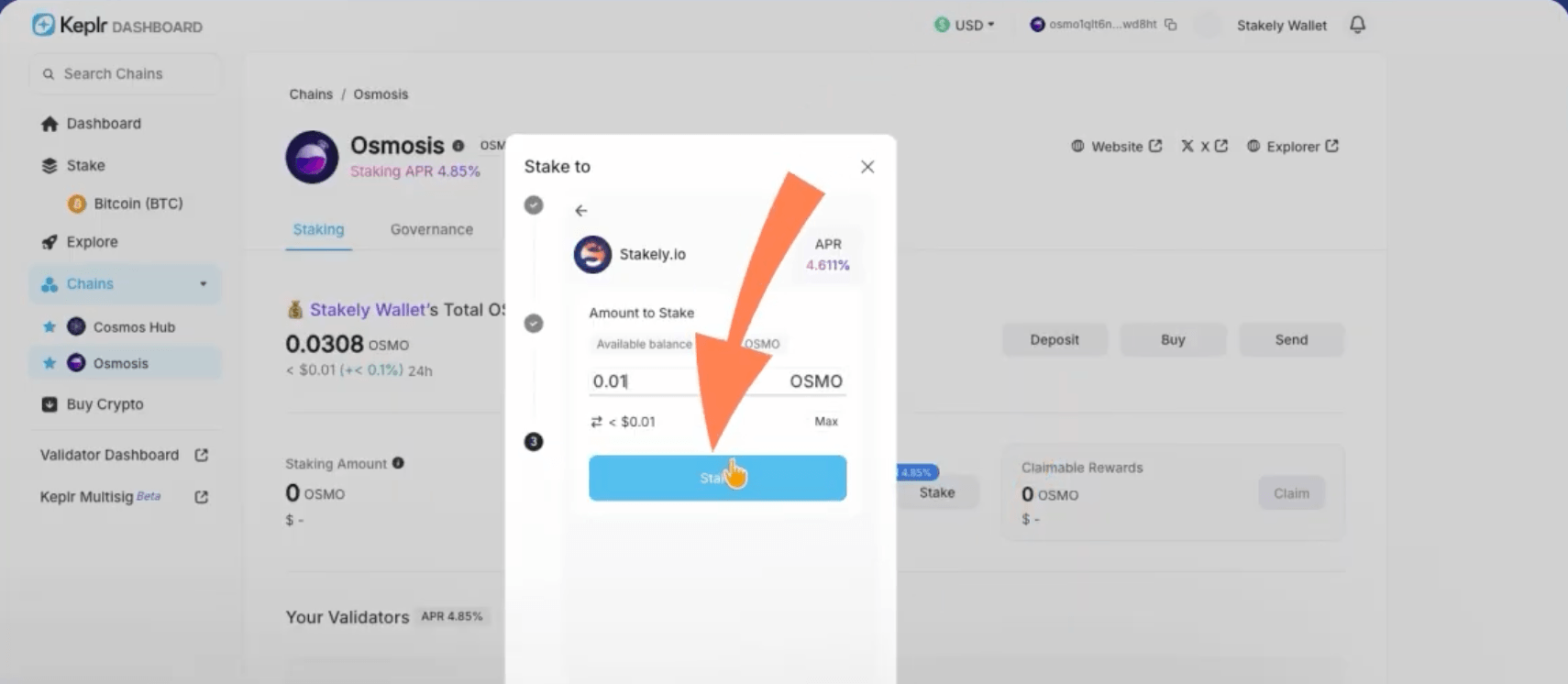This screenshot has width=1568, height=684.
Task: Toggle the currency swap arrows icon
Action: [597, 422]
